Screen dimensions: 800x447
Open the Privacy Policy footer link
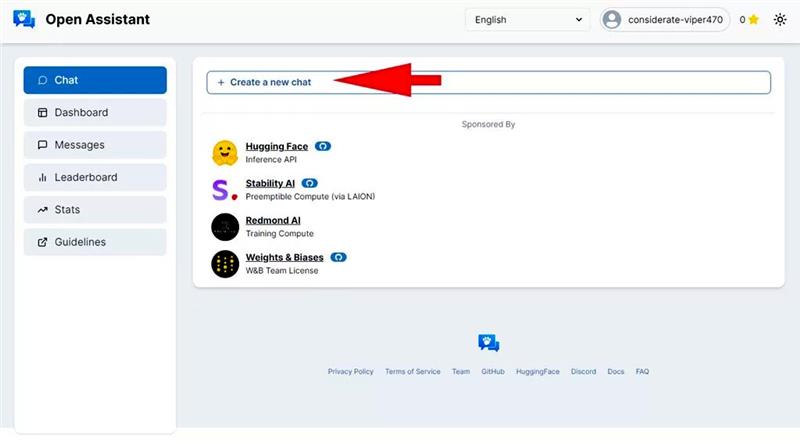pyautogui.click(x=350, y=371)
